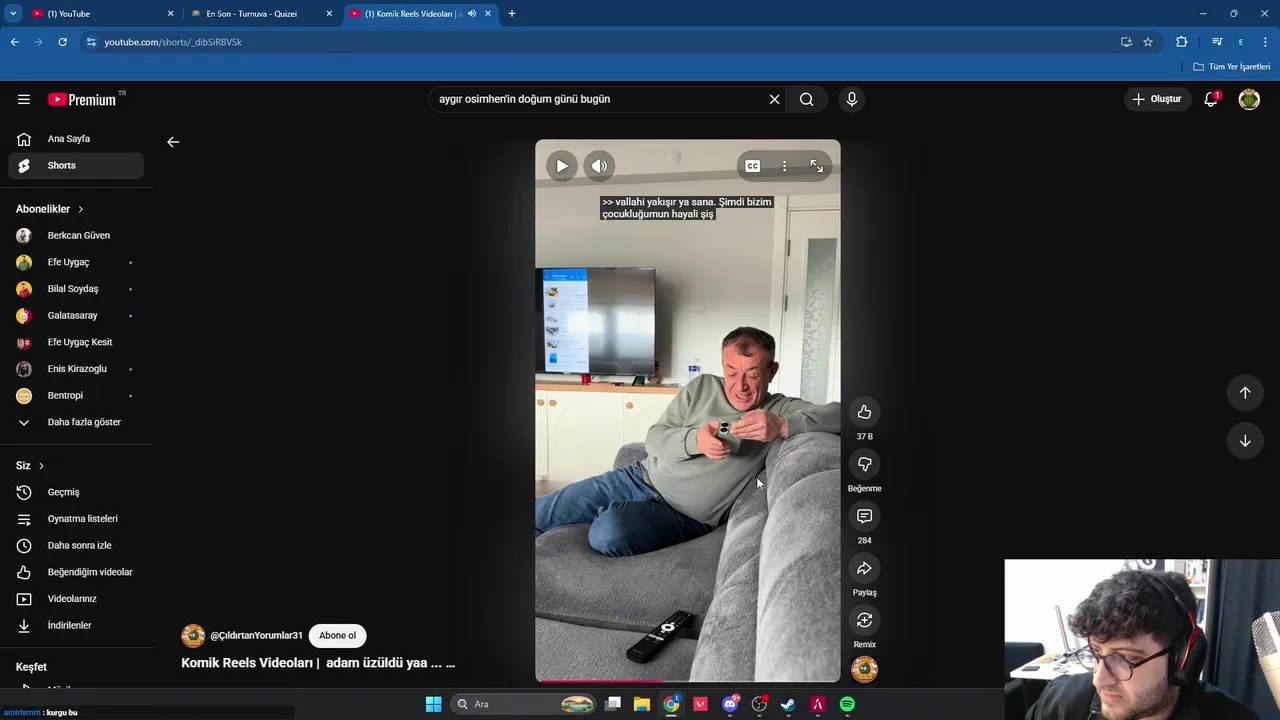Expand the short to fullscreen
Image resolution: width=1280 pixels, height=720 pixels.
(816, 166)
